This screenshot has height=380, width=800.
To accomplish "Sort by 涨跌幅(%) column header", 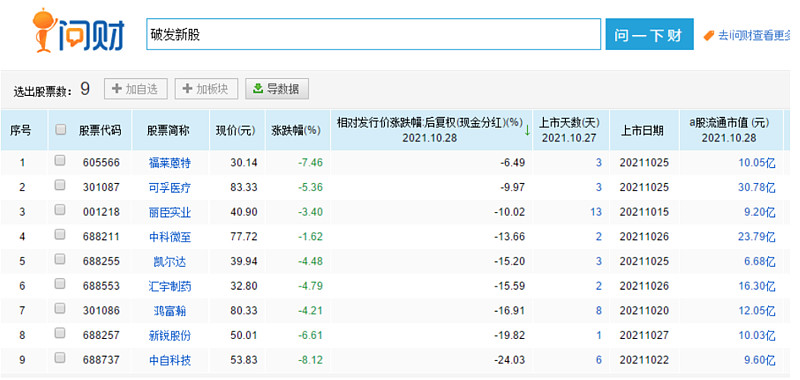I will tap(296, 131).
